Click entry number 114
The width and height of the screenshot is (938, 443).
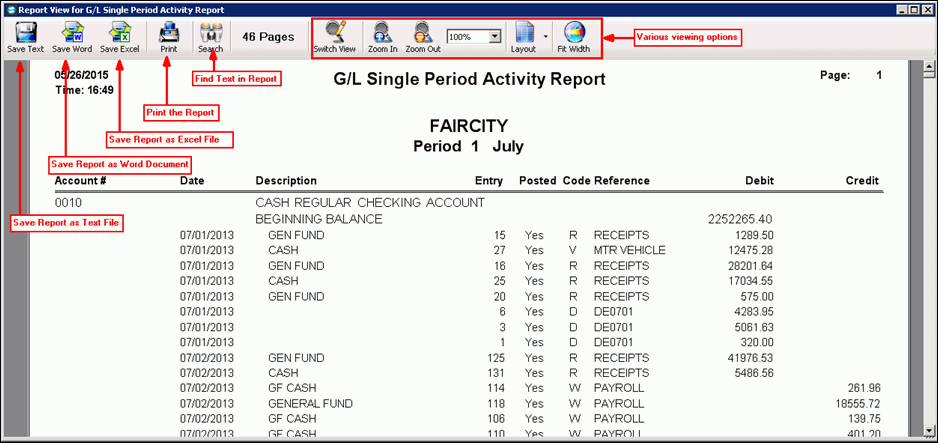[x=496, y=387]
